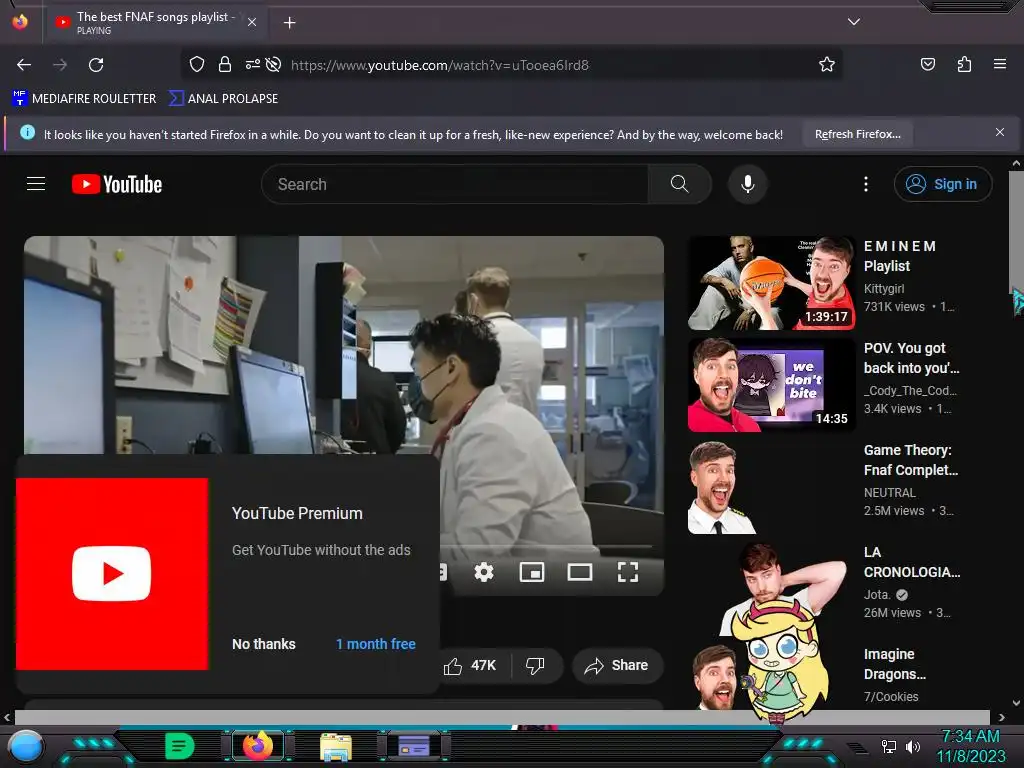Open Kittygirl channel name

click(884, 289)
